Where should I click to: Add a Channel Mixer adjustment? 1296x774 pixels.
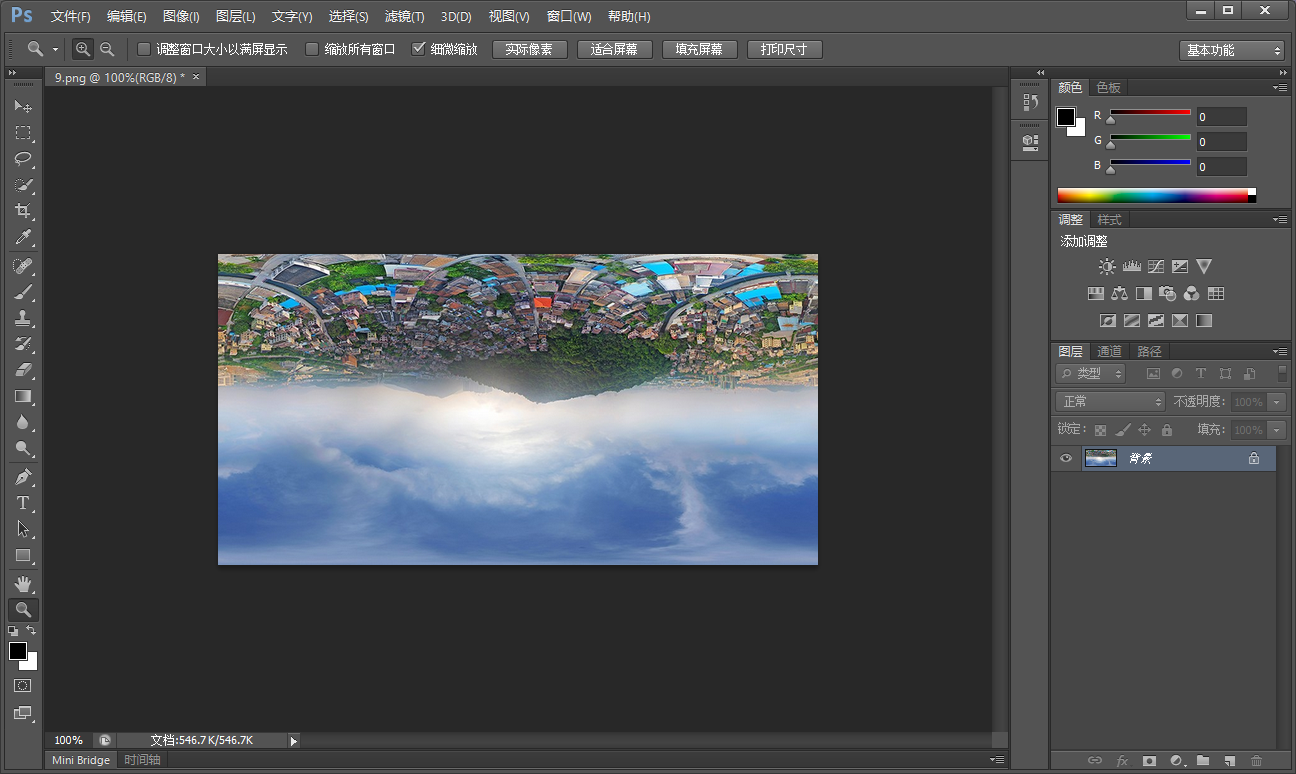click(x=1192, y=294)
